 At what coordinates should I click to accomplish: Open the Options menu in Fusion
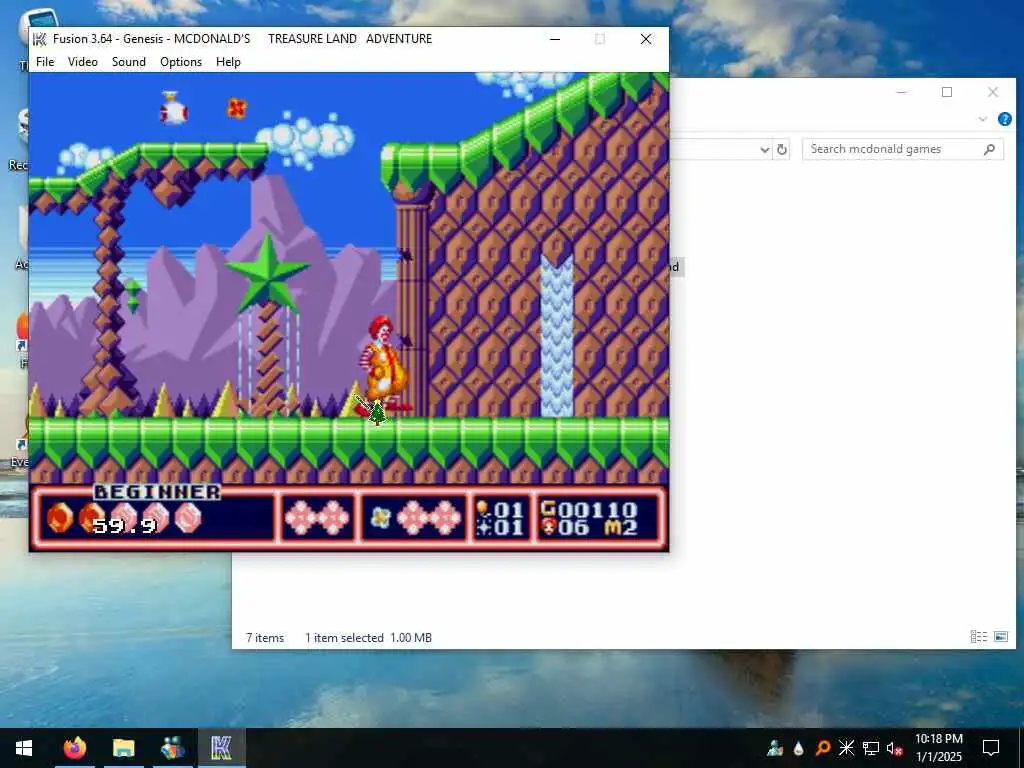[181, 61]
